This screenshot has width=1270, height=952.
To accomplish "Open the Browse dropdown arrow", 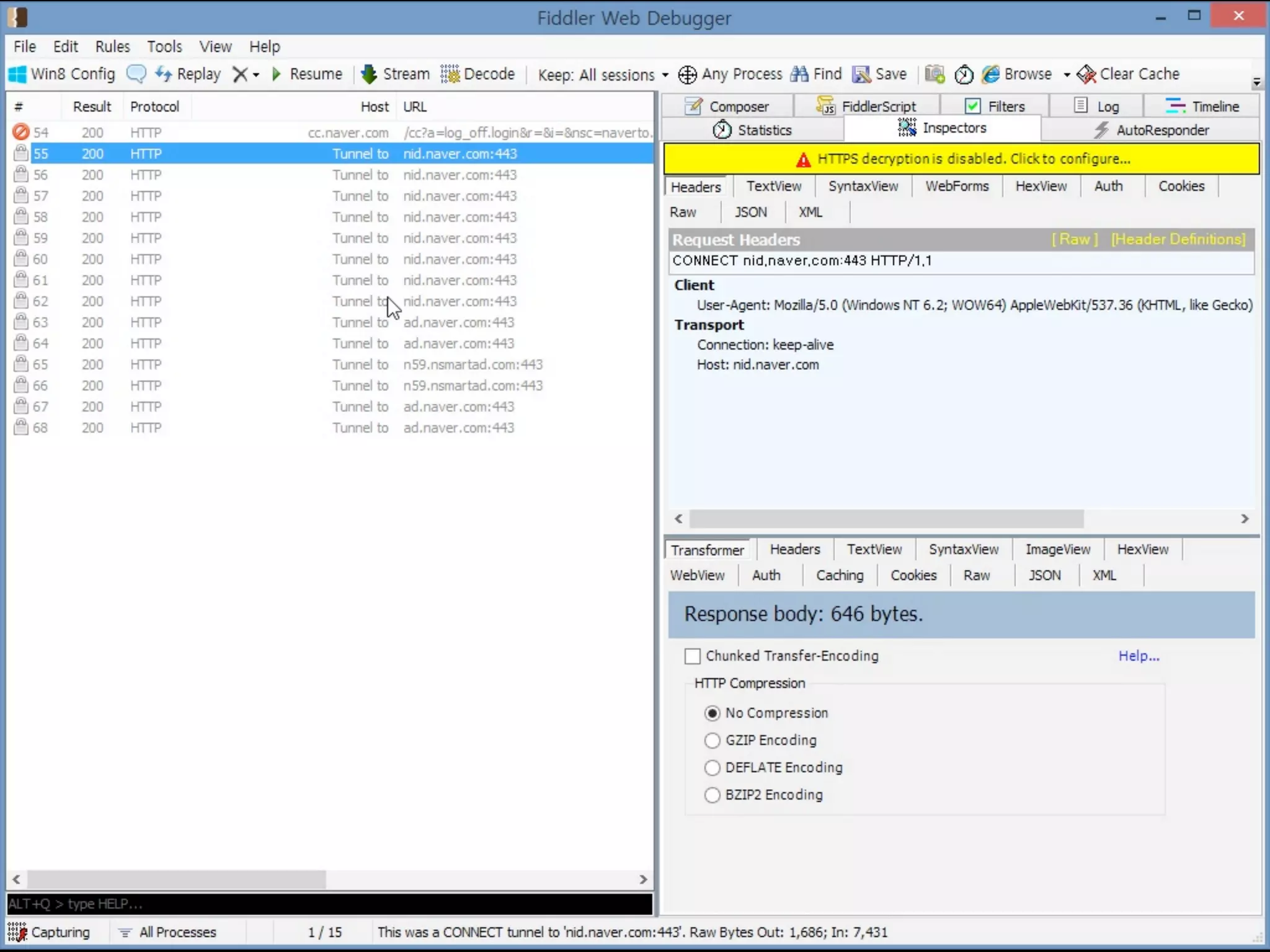I will point(1067,75).
